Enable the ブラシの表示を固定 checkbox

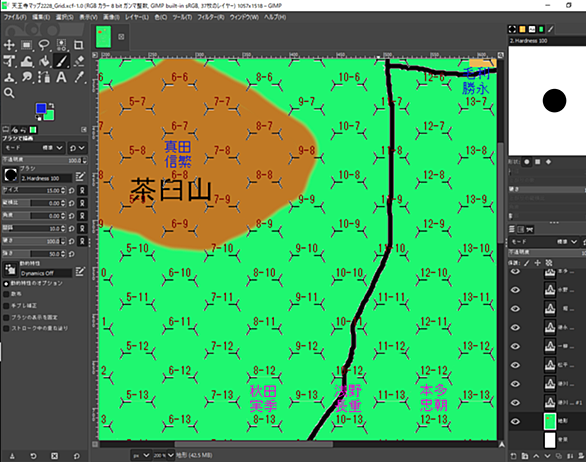pos(6,317)
